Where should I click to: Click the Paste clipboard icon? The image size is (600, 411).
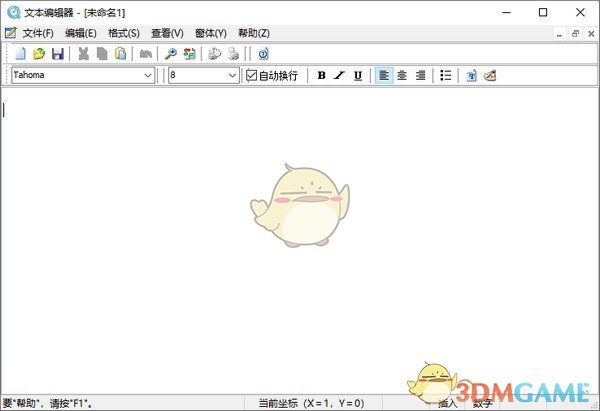[121, 54]
